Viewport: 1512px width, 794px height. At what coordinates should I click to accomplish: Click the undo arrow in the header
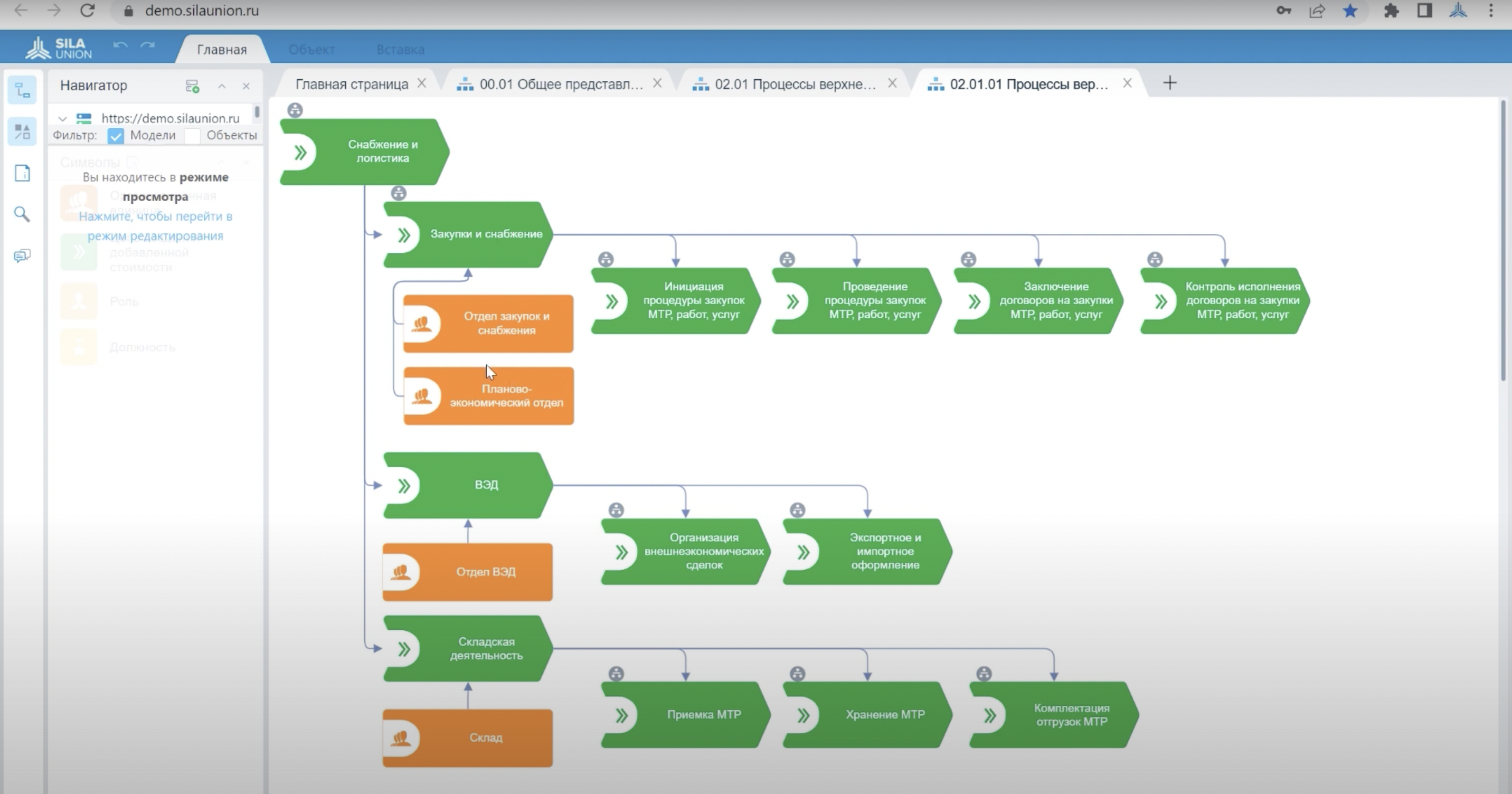(120, 45)
